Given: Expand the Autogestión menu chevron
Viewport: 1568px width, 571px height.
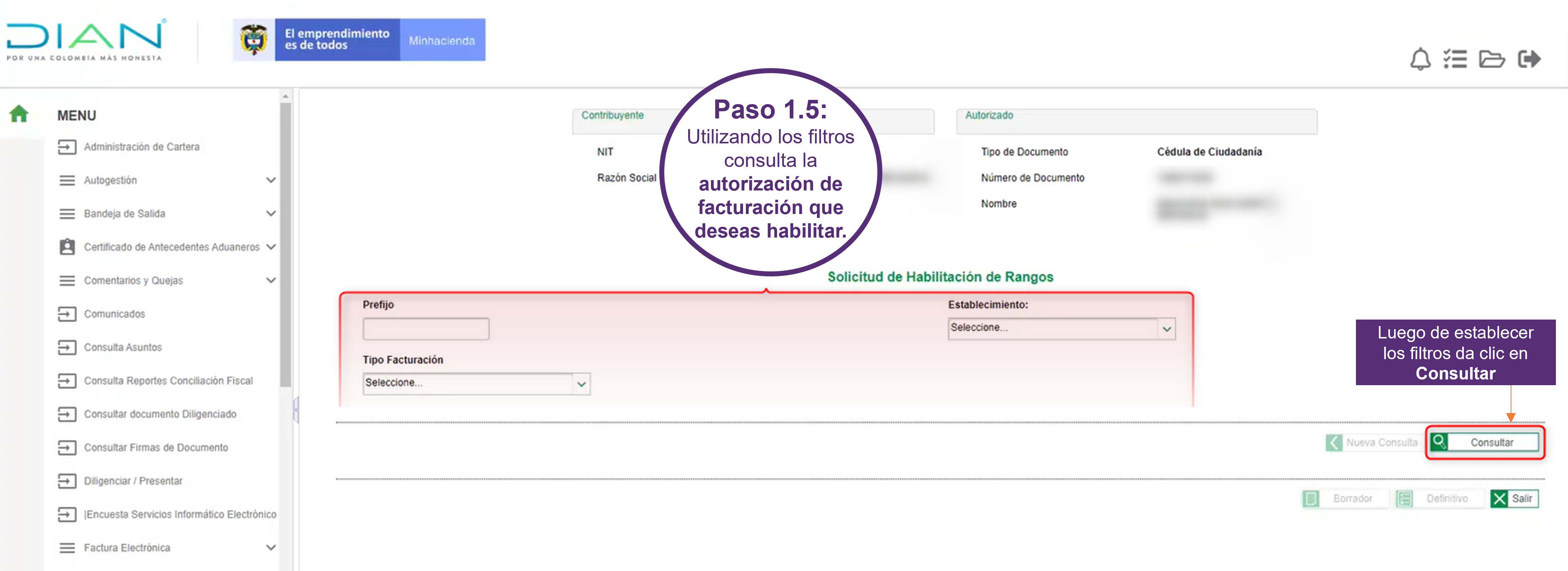Looking at the screenshot, I should (x=271, y=180).
